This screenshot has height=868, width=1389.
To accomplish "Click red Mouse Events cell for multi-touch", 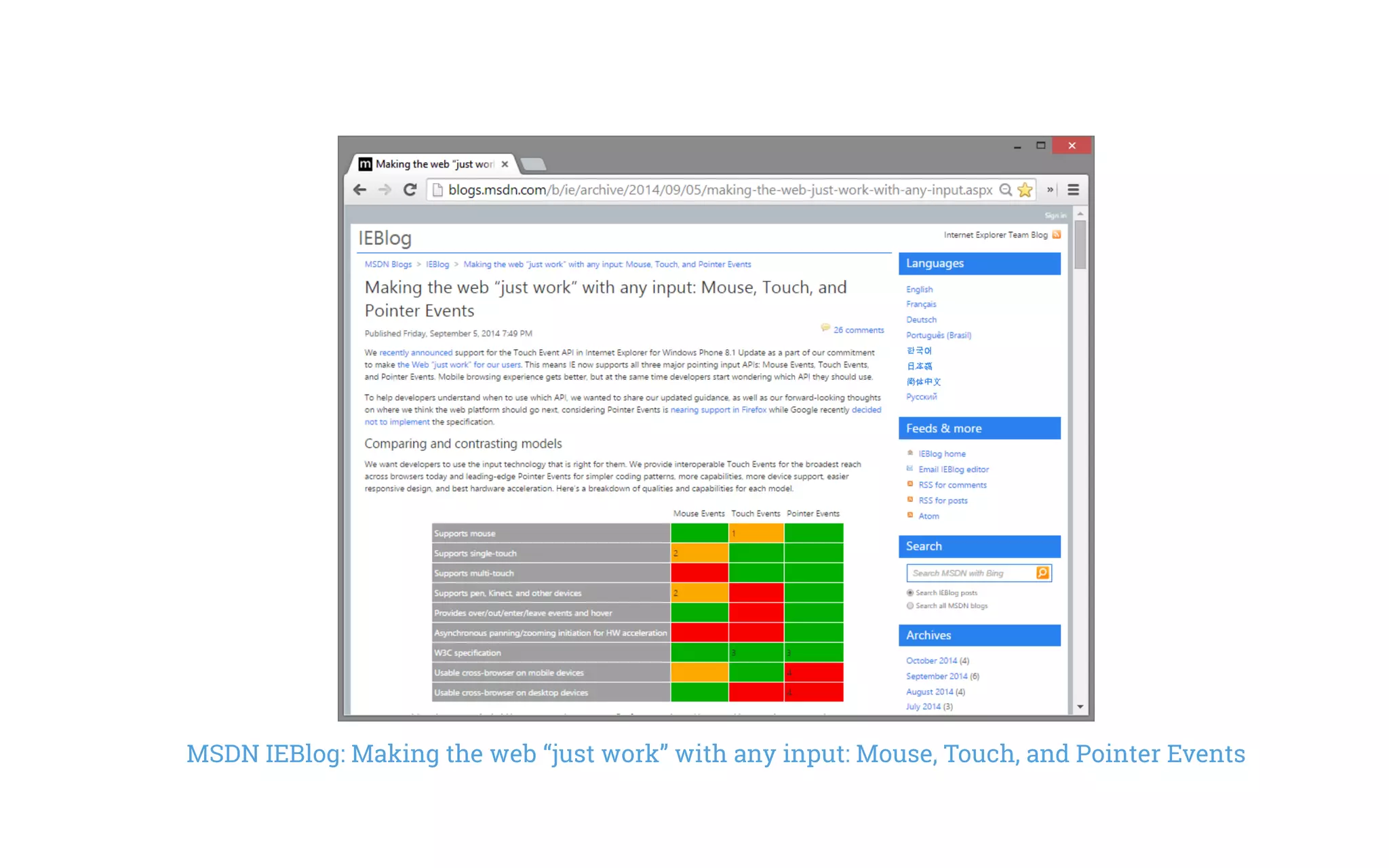I will tap(699, 574).
